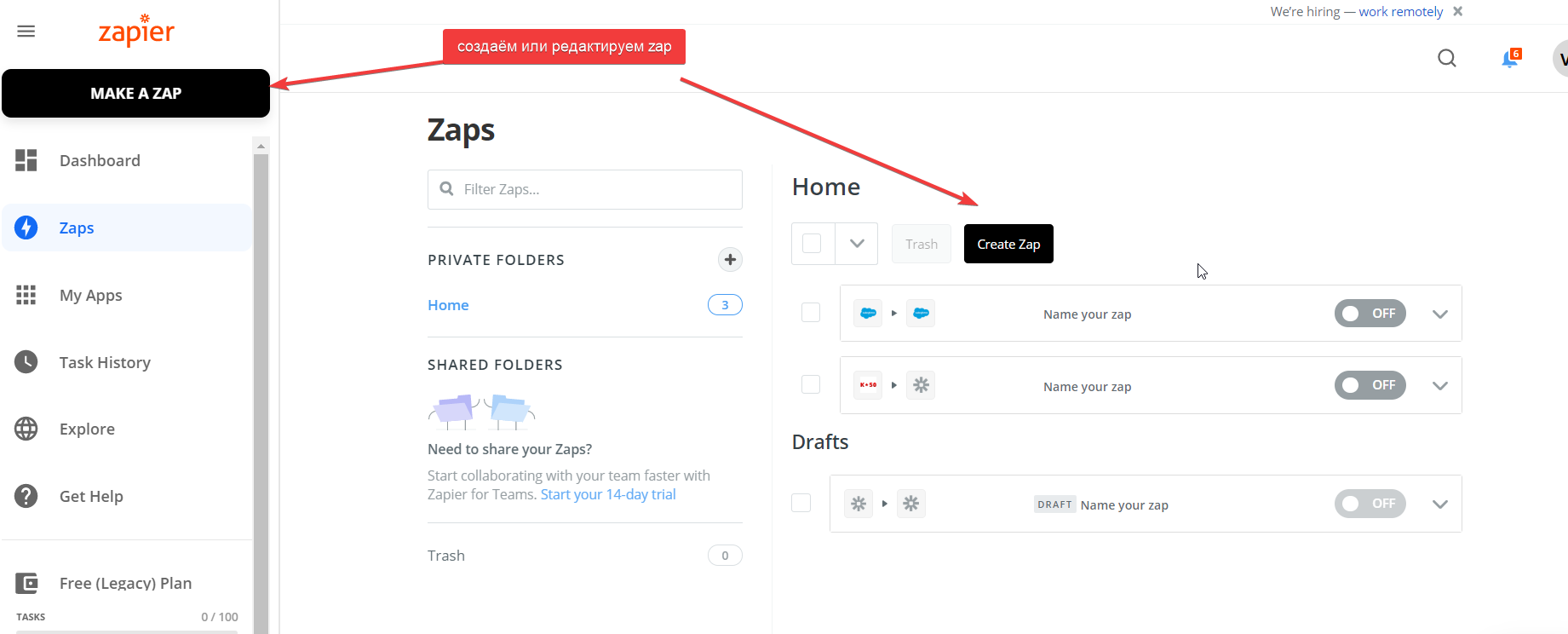
Task: Expand the draft zap options chevron
Action: 1440,504
